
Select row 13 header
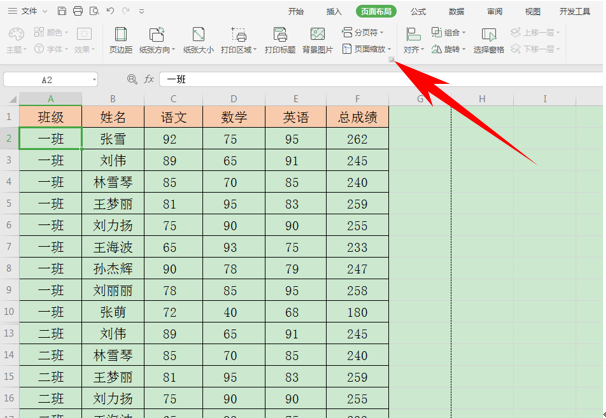click(x=9, y=333)
